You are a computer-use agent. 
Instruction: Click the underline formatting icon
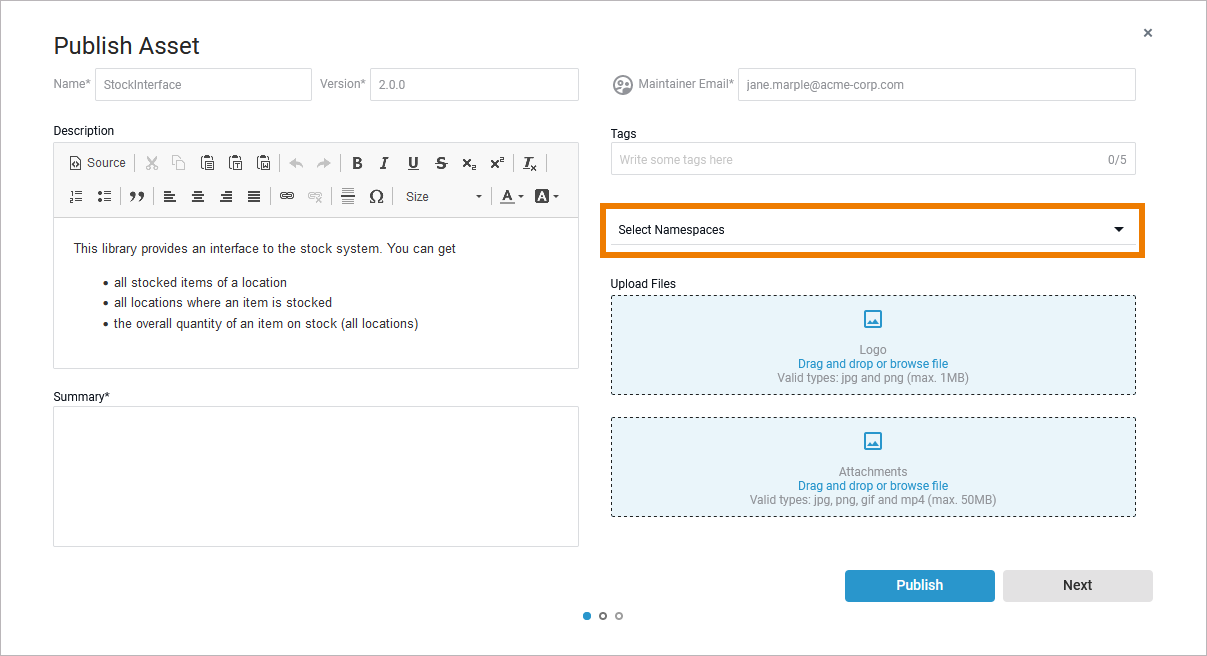413,163
